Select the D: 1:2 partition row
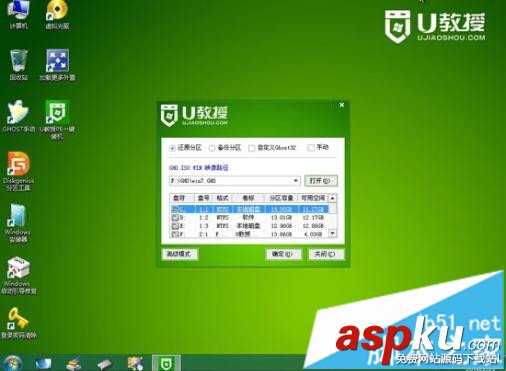Image resolution: width=506 pixels, height=371 pixels. point(249,218)
